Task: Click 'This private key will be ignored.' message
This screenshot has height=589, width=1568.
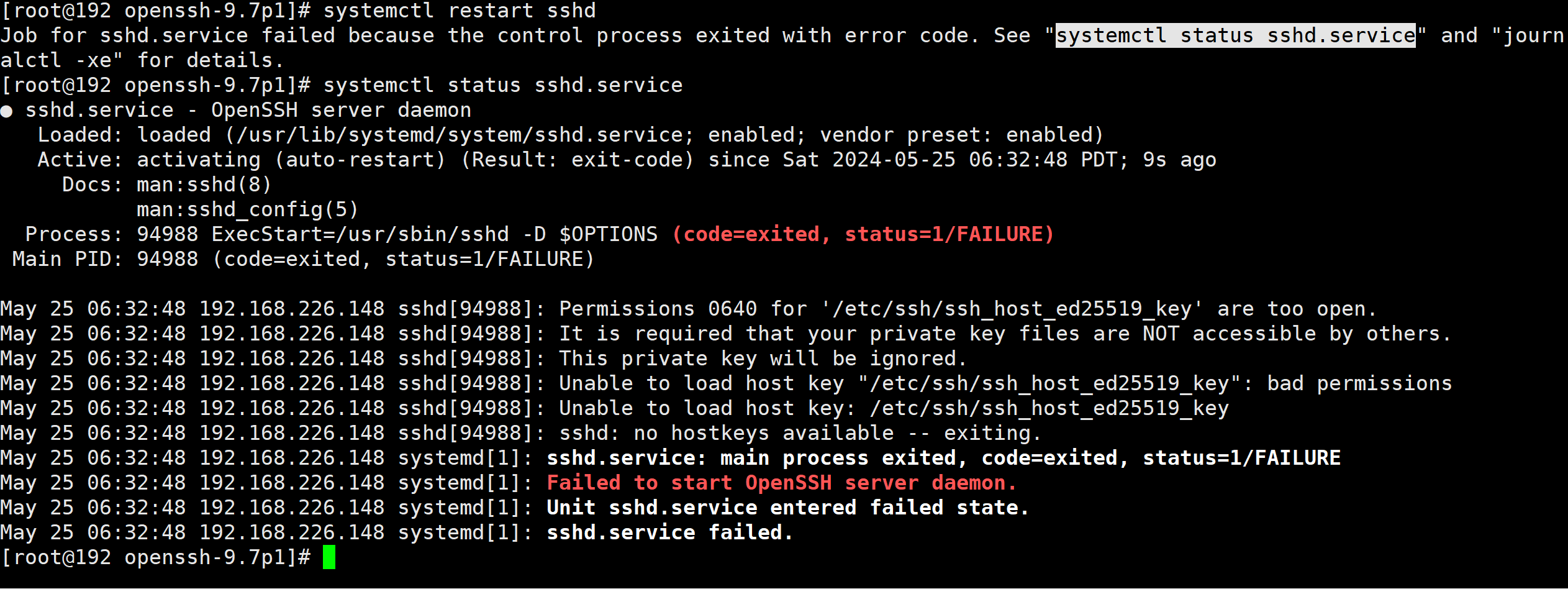Action: click(763, 358)
